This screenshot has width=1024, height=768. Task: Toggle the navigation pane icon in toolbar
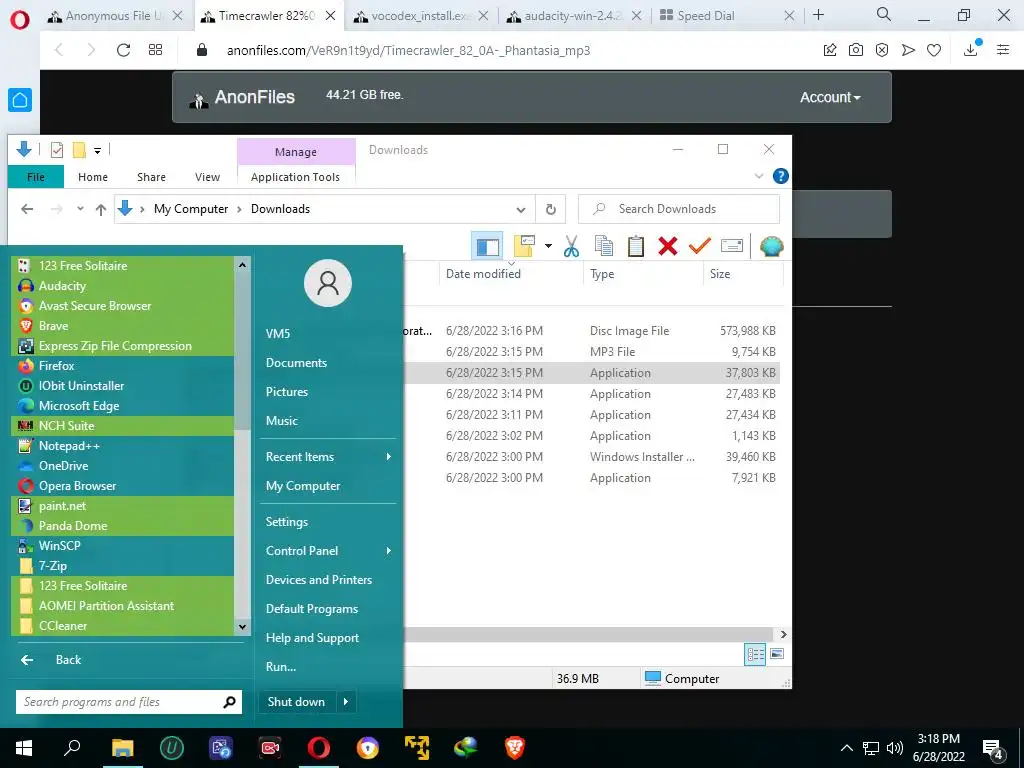487,246
